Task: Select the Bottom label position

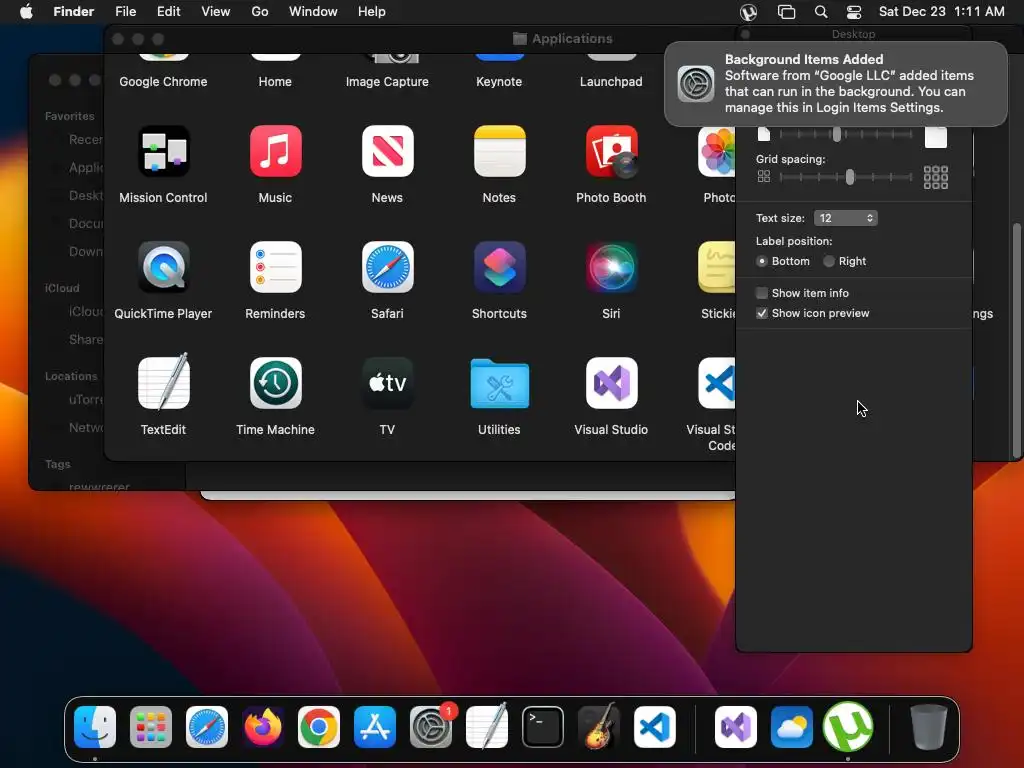Action: point(761,261)
